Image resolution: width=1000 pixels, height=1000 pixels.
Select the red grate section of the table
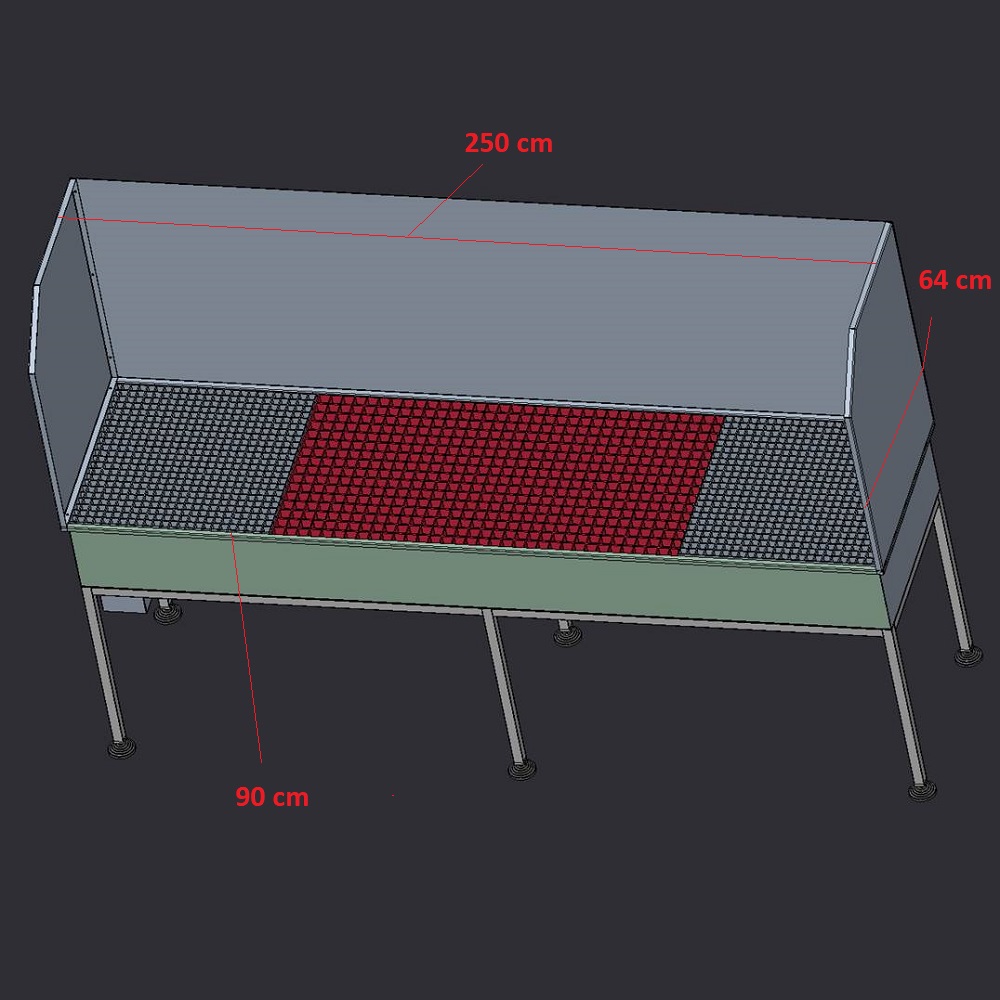(498, 474)
